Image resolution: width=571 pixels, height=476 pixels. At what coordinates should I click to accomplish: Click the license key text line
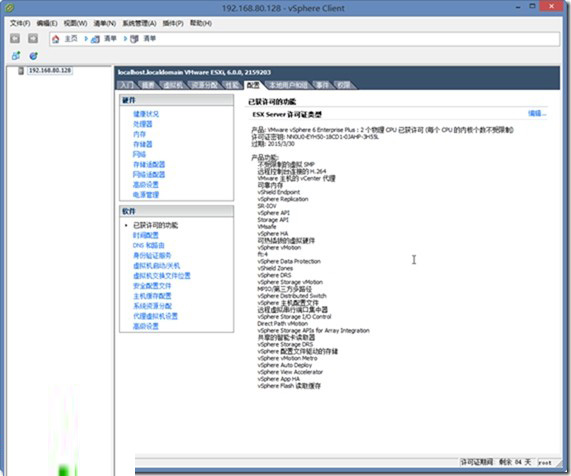(x=315, y=137)
